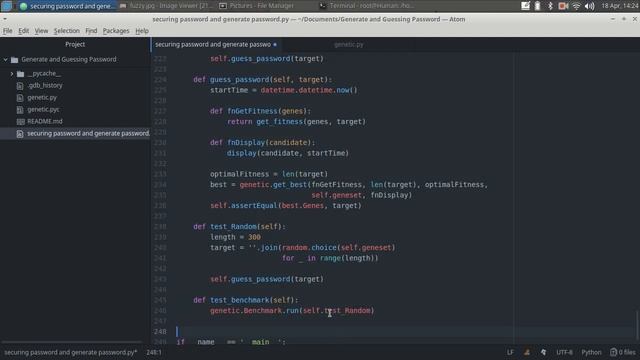Change the Python grammar selector
This screenshot has width=640, height=360.
tap(591, 352)
